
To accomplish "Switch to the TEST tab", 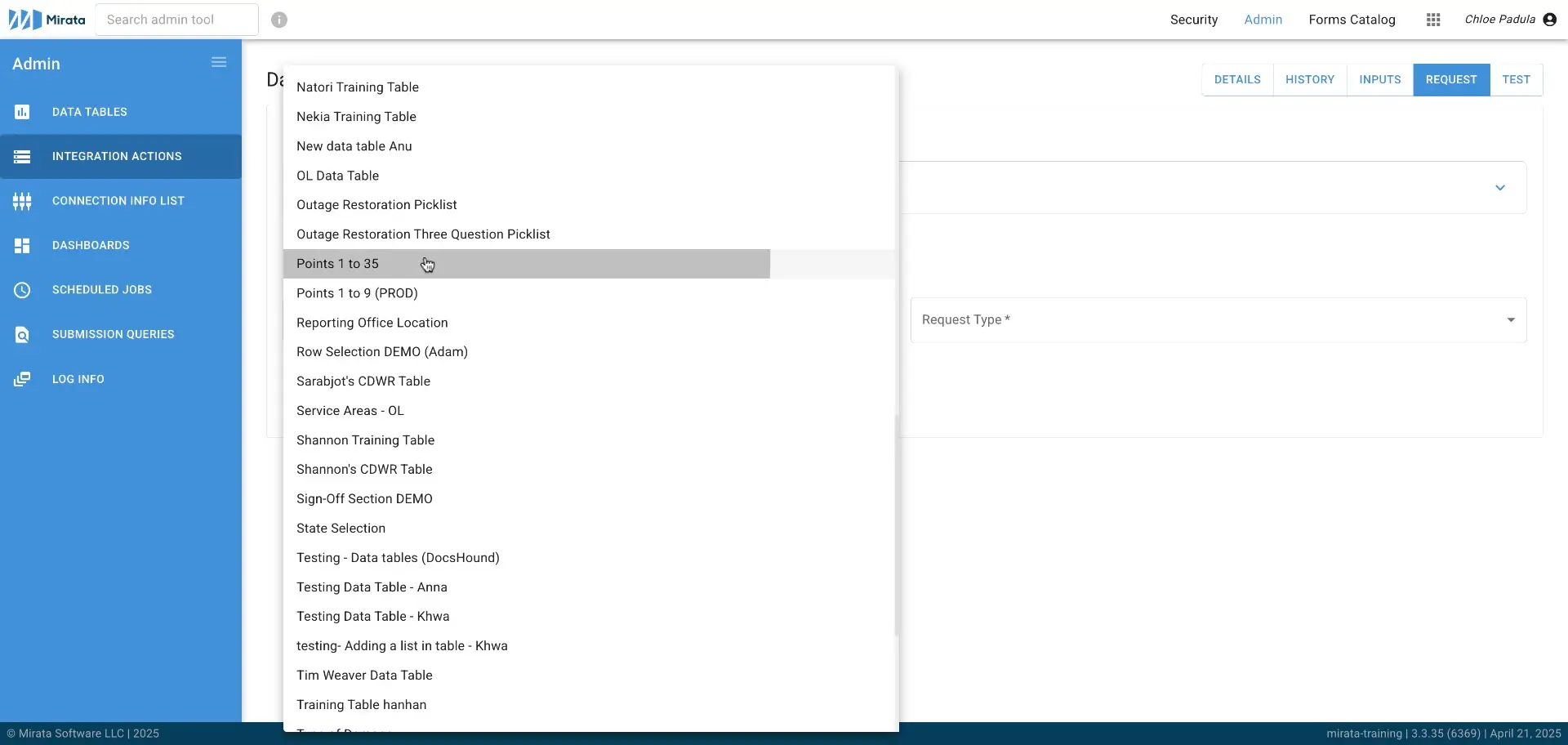I will click(x=1517, y=79).
